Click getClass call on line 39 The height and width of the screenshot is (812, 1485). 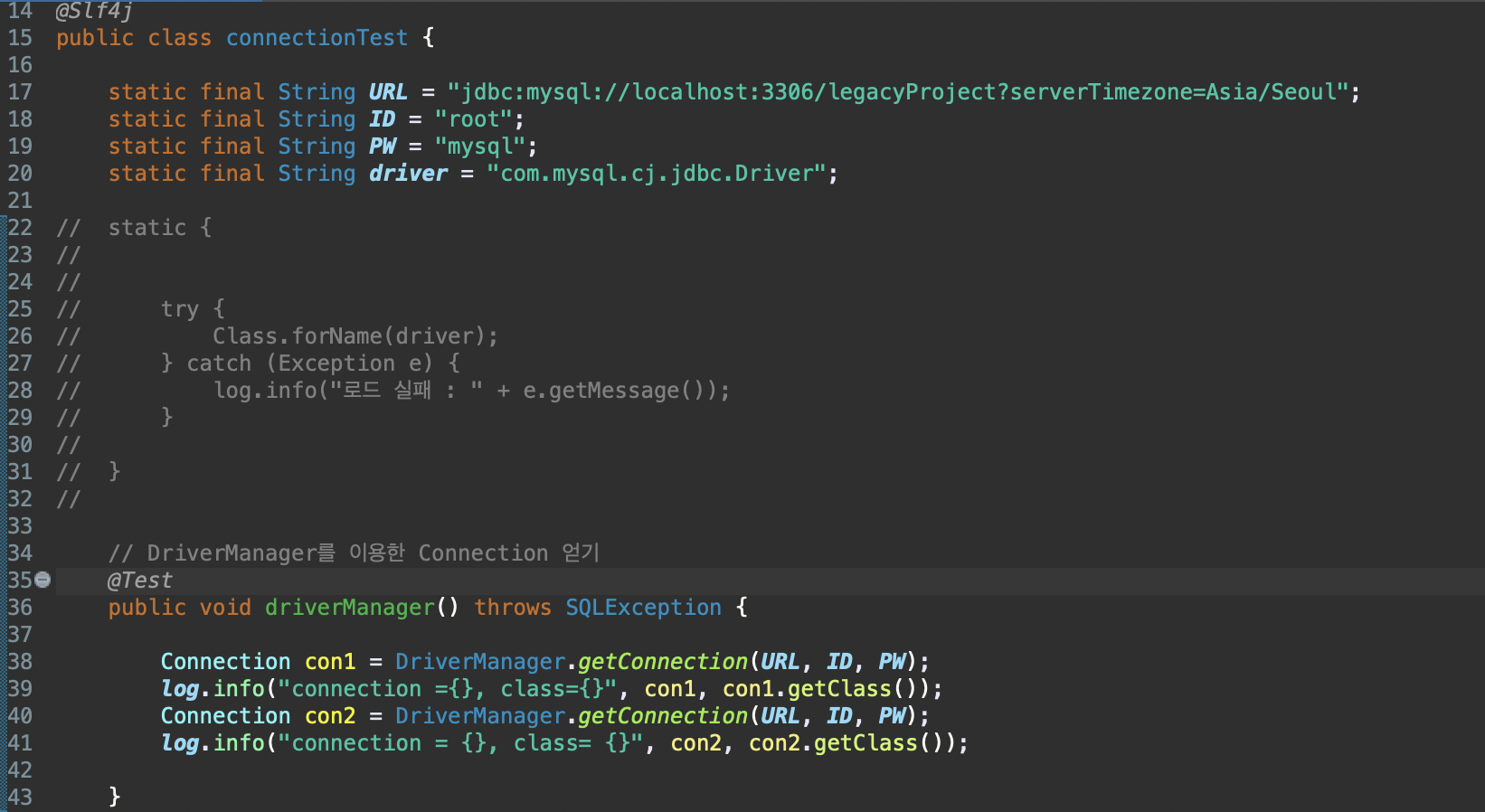[x=839, y=689]
